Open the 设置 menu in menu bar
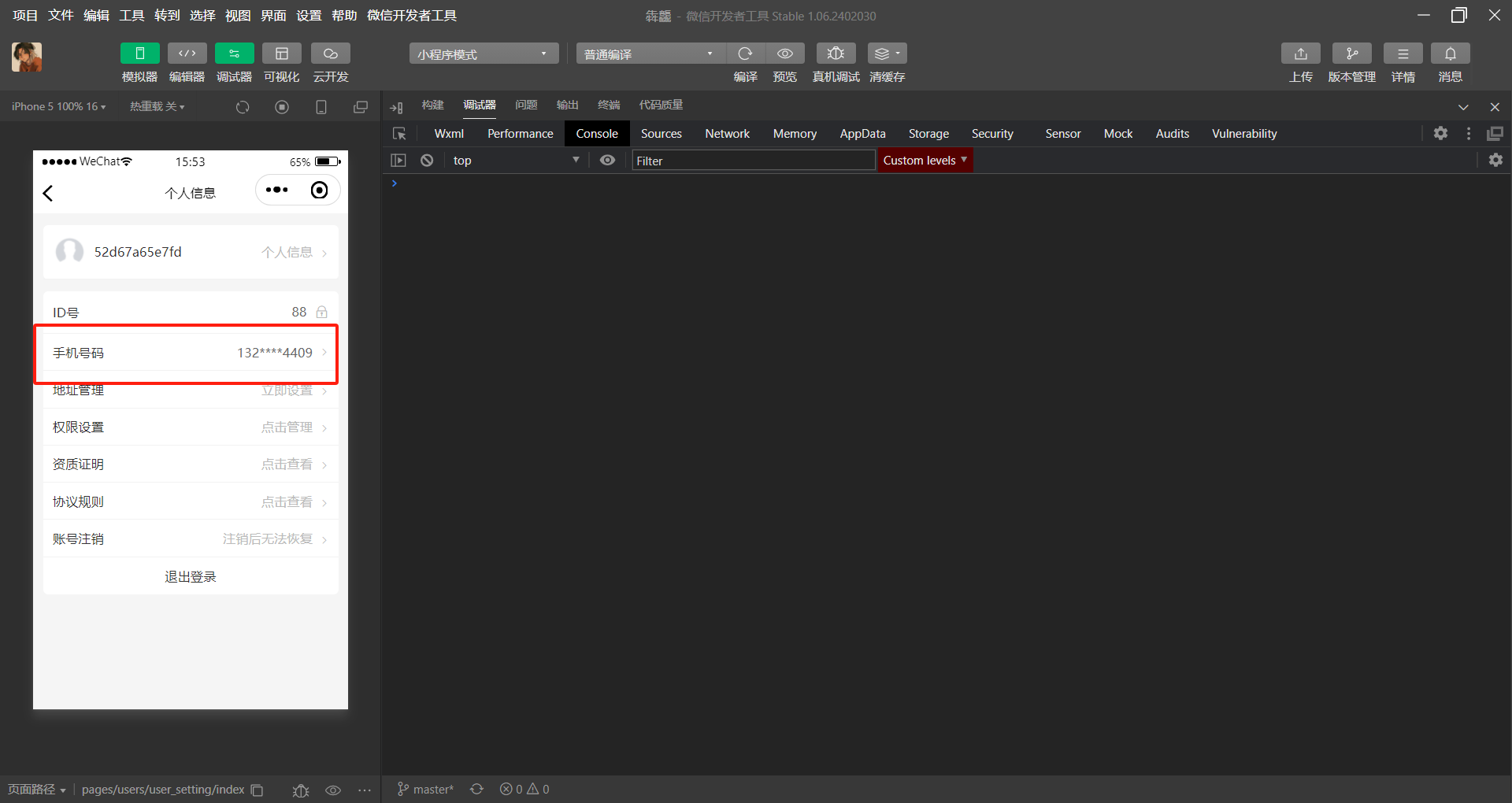This screenshot has height=803, width=1512. click(309, 16)
